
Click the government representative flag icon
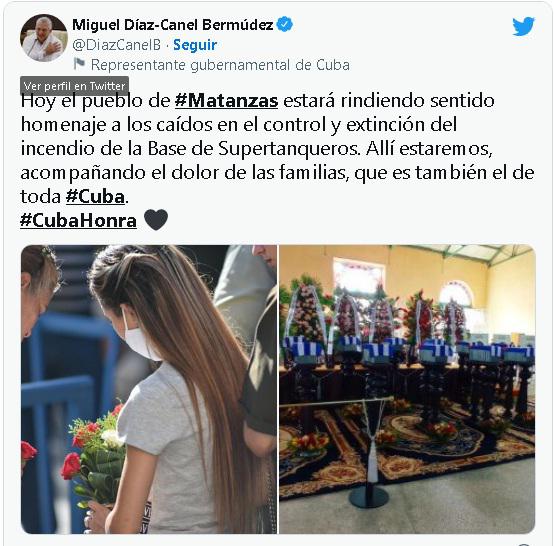[79, 64]
